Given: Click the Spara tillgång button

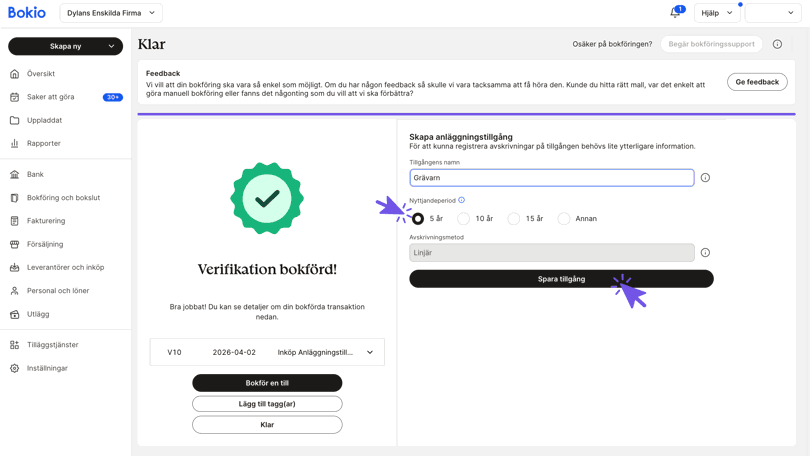Looking at the screenshot, I should tap(561, 279).
